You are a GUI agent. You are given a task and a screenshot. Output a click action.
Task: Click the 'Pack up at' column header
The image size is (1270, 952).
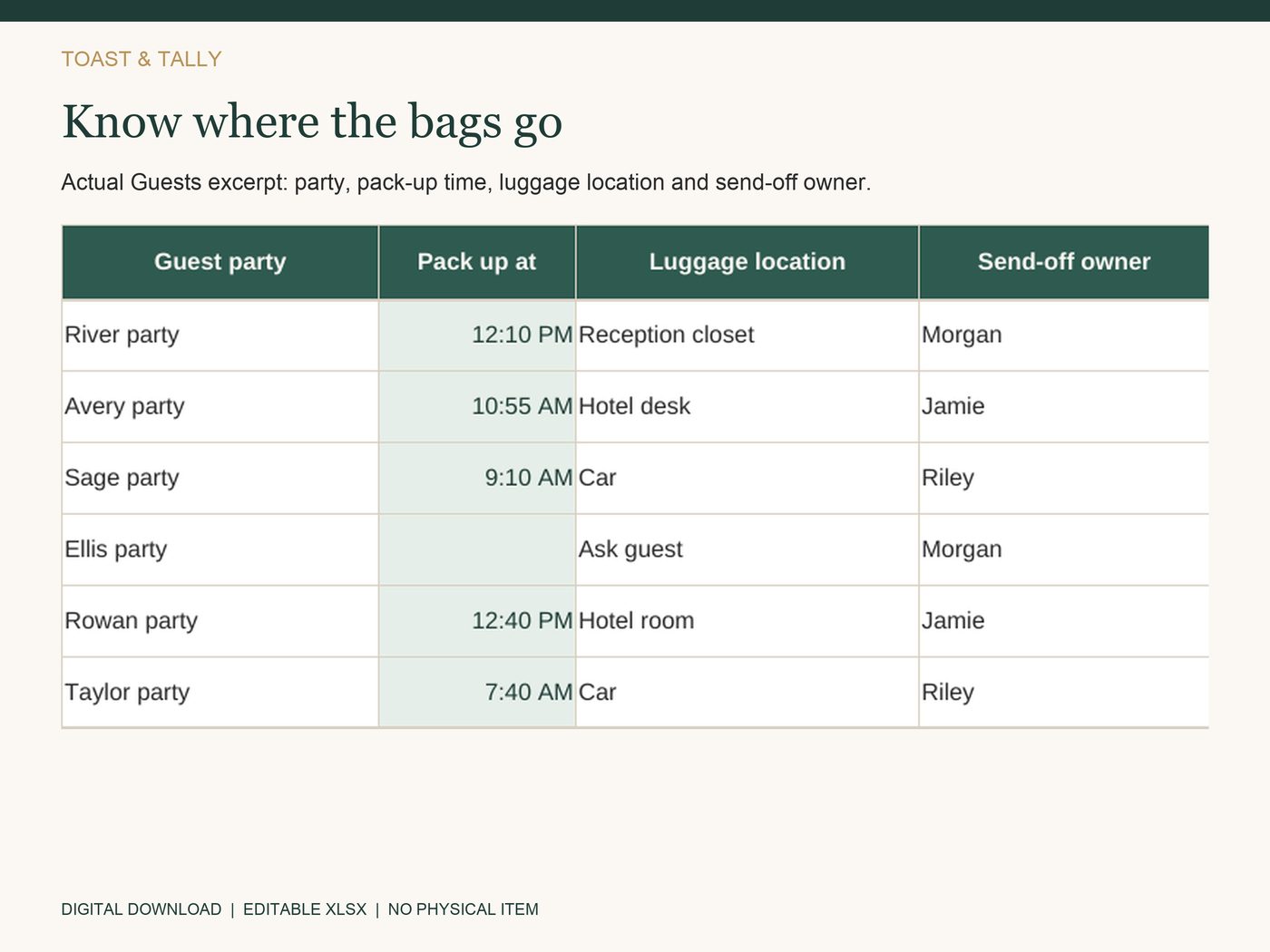pos(477,262)
